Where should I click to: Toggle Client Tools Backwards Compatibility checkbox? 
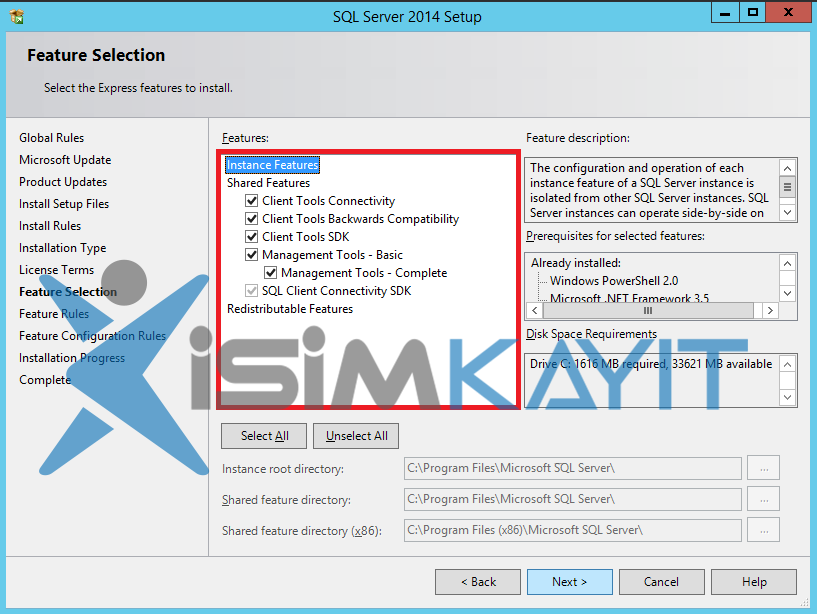252,218
